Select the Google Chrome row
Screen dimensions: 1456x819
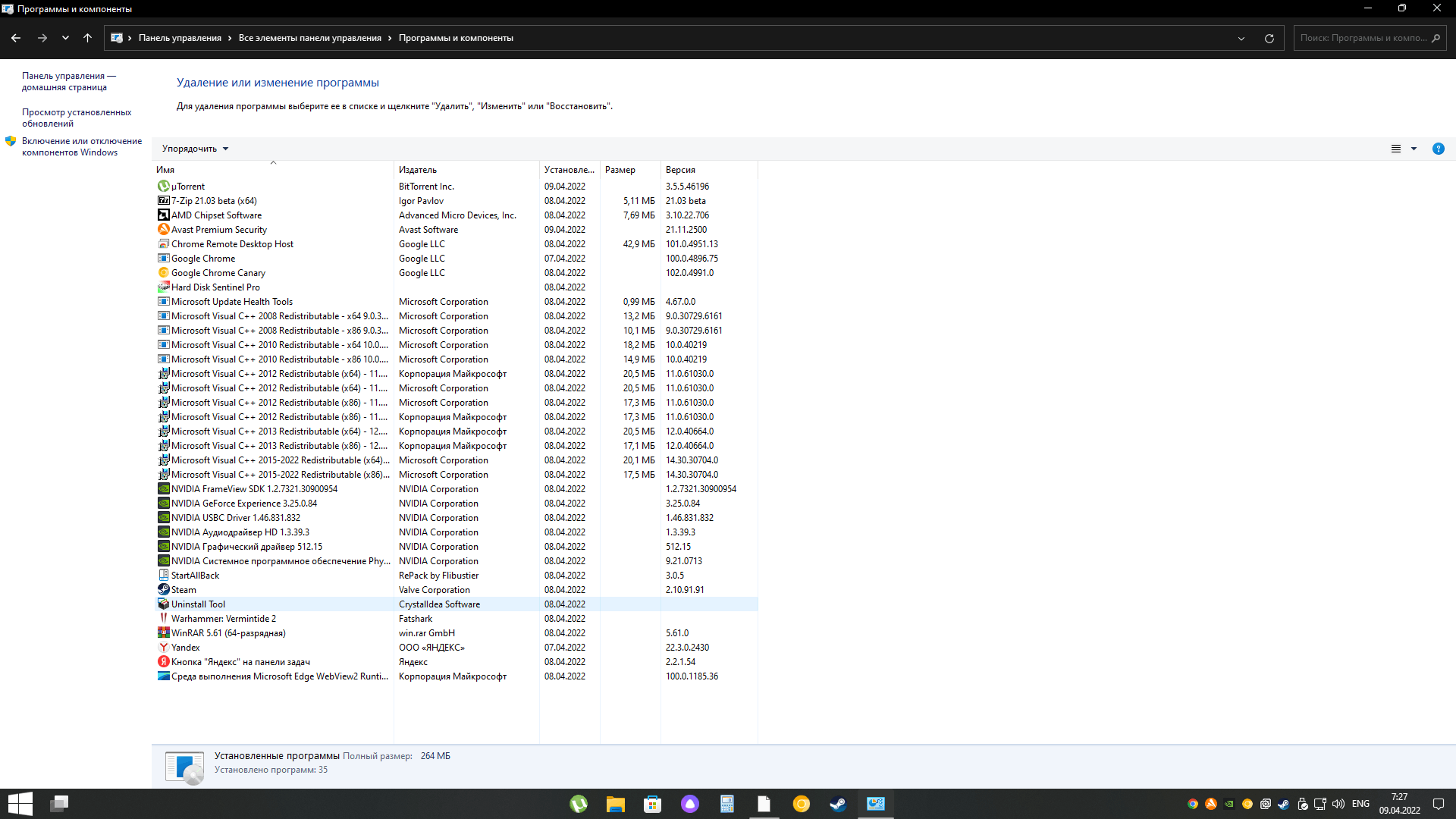pyautogui.click(x=455, y=259)
